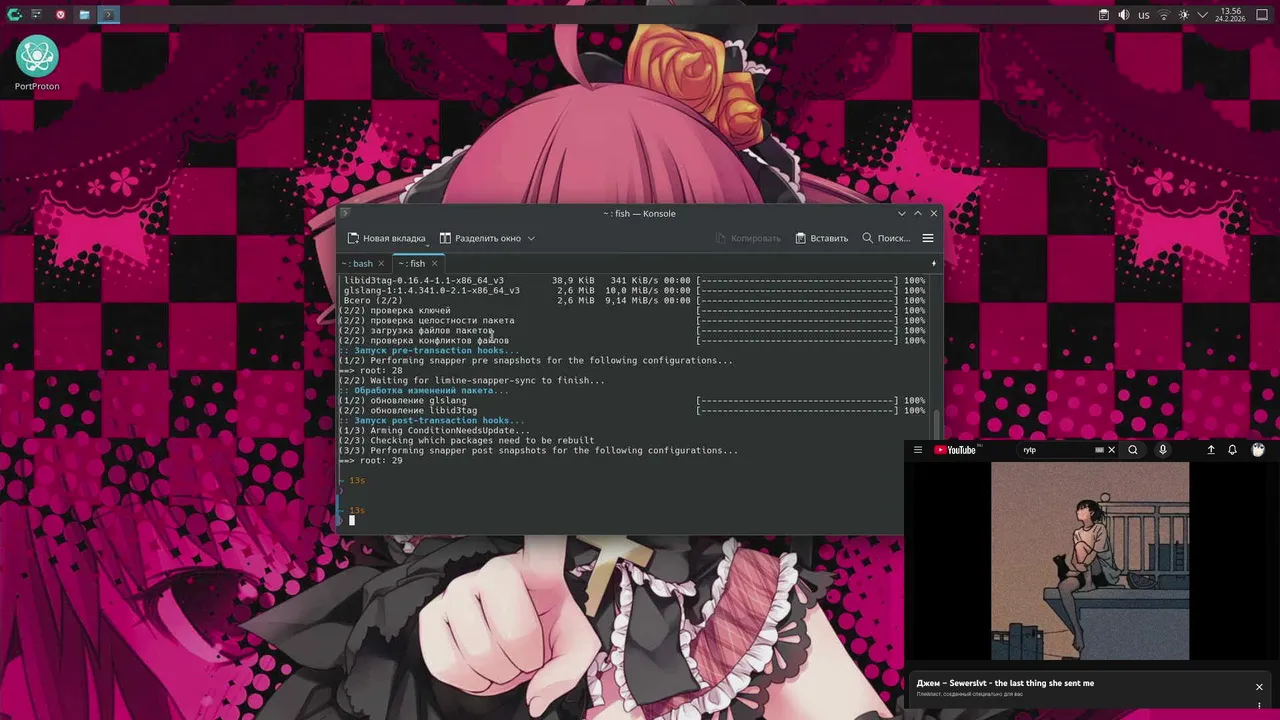
Task: Minimize the Konsole window
Action: (902, 213)
